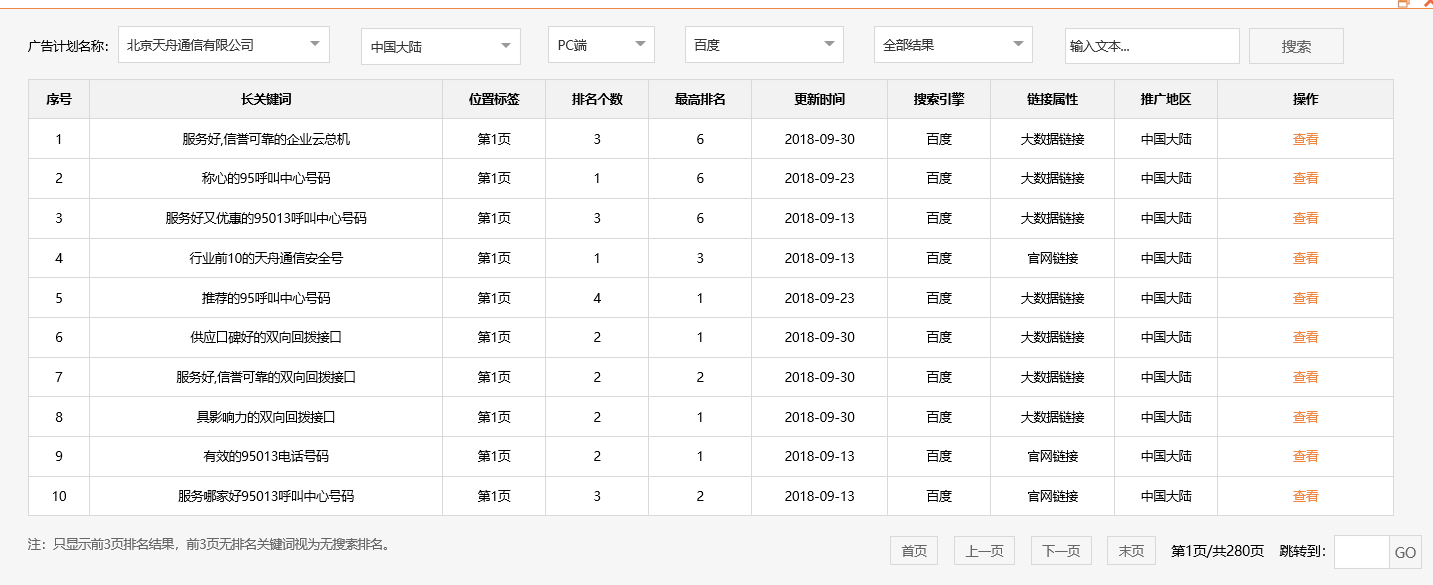Click the 长关键词 column header
This screenshot has width=1433, height=585.
point(265,99)
